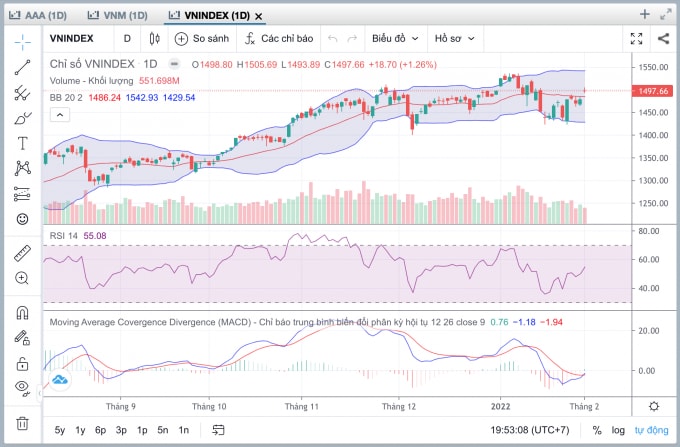Select the brush drawing tool
The width and height of the screenshot is (680, 447).
click(23, 118)
